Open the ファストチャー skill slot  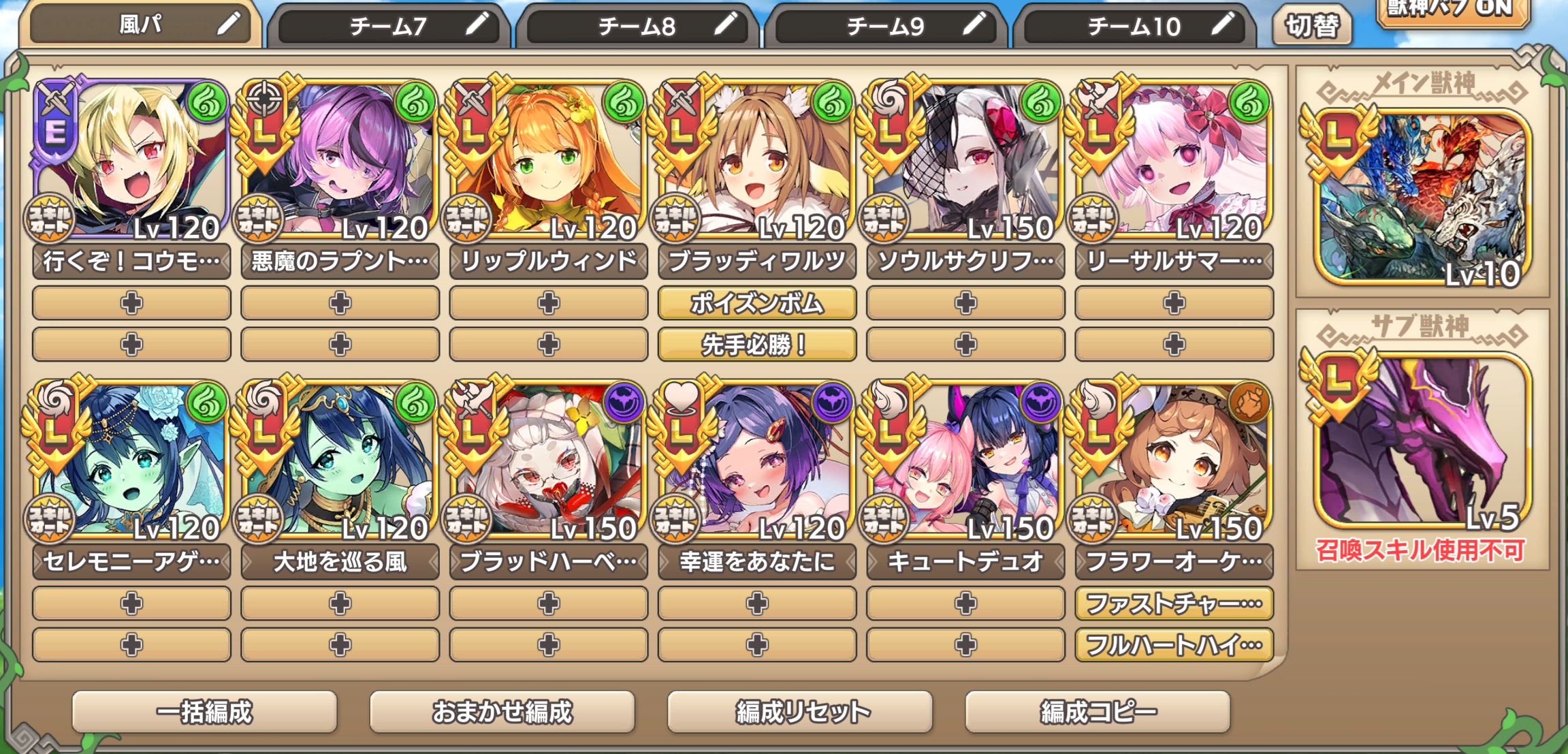pos(1174,603)
